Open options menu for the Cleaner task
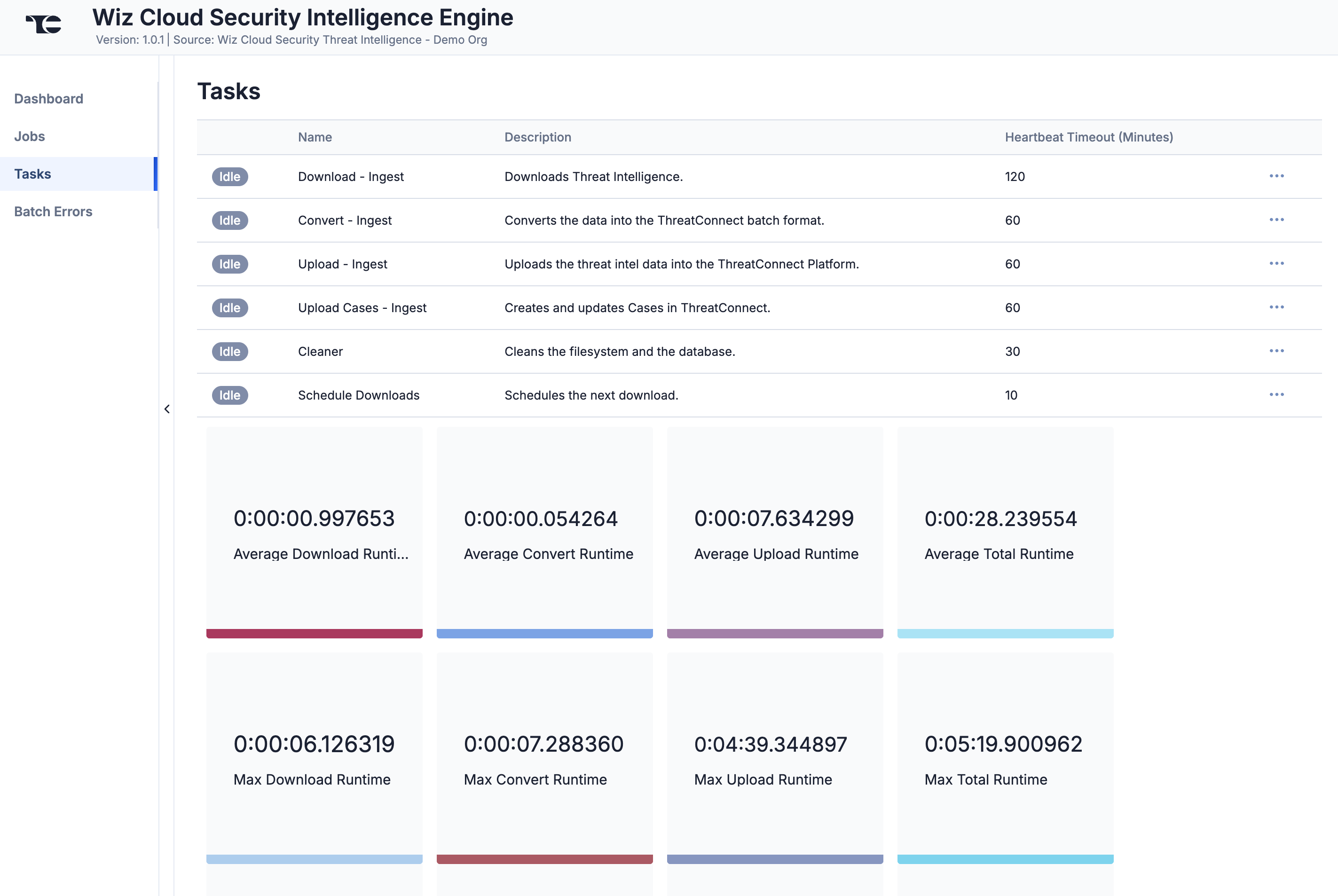 (1277, 351)
